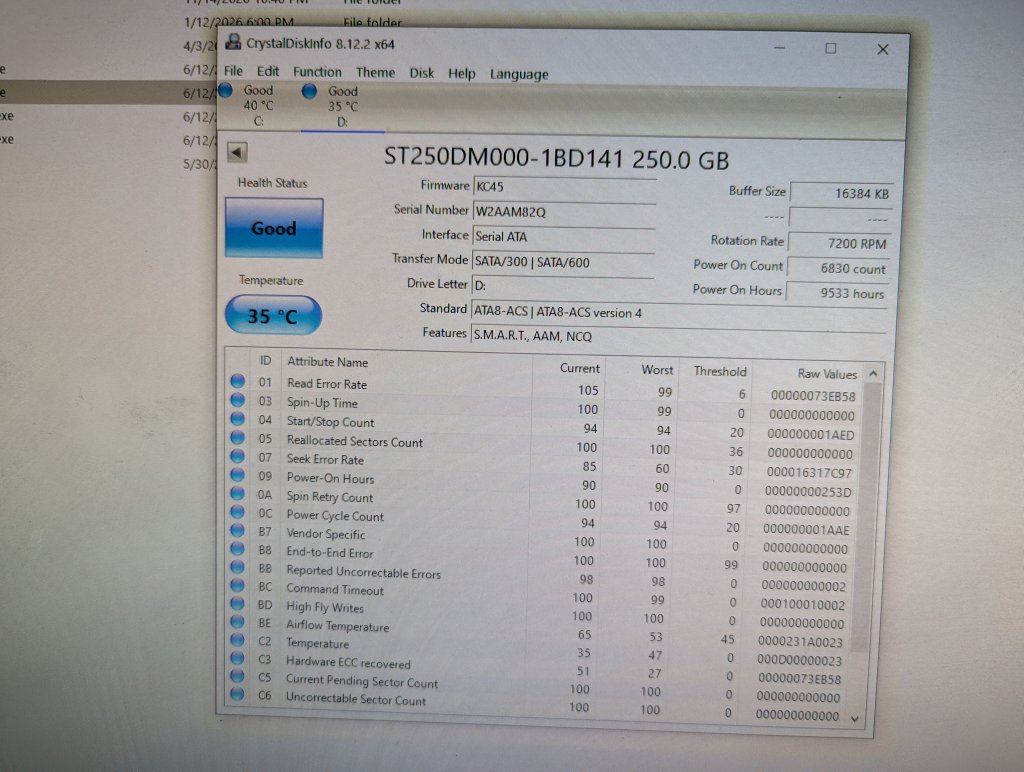Click the Threshold column header
This screenshot has width=1024, height=772.
pos(720,372)
